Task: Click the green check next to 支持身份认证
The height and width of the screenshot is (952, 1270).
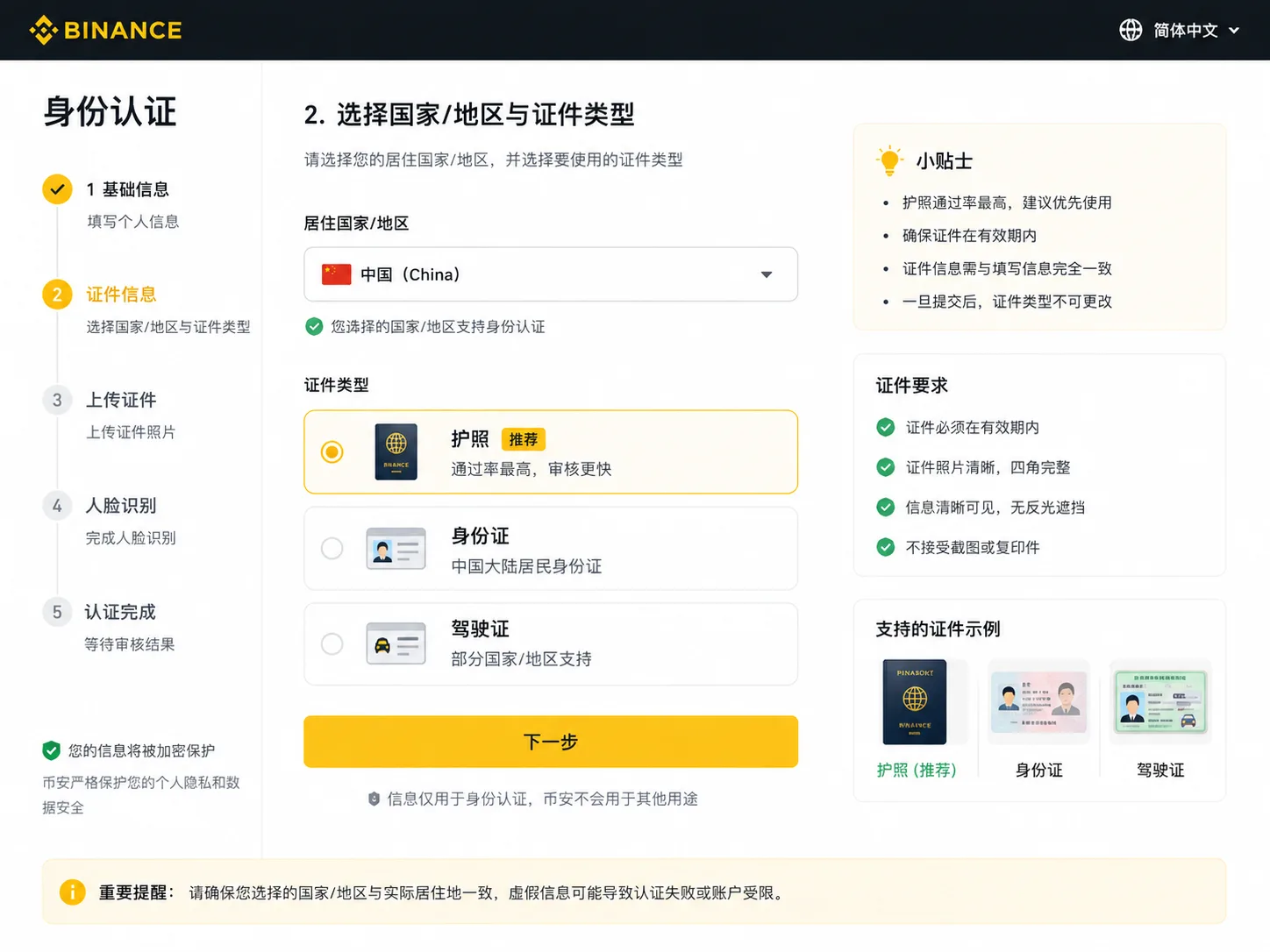Action: pos(314,326)
